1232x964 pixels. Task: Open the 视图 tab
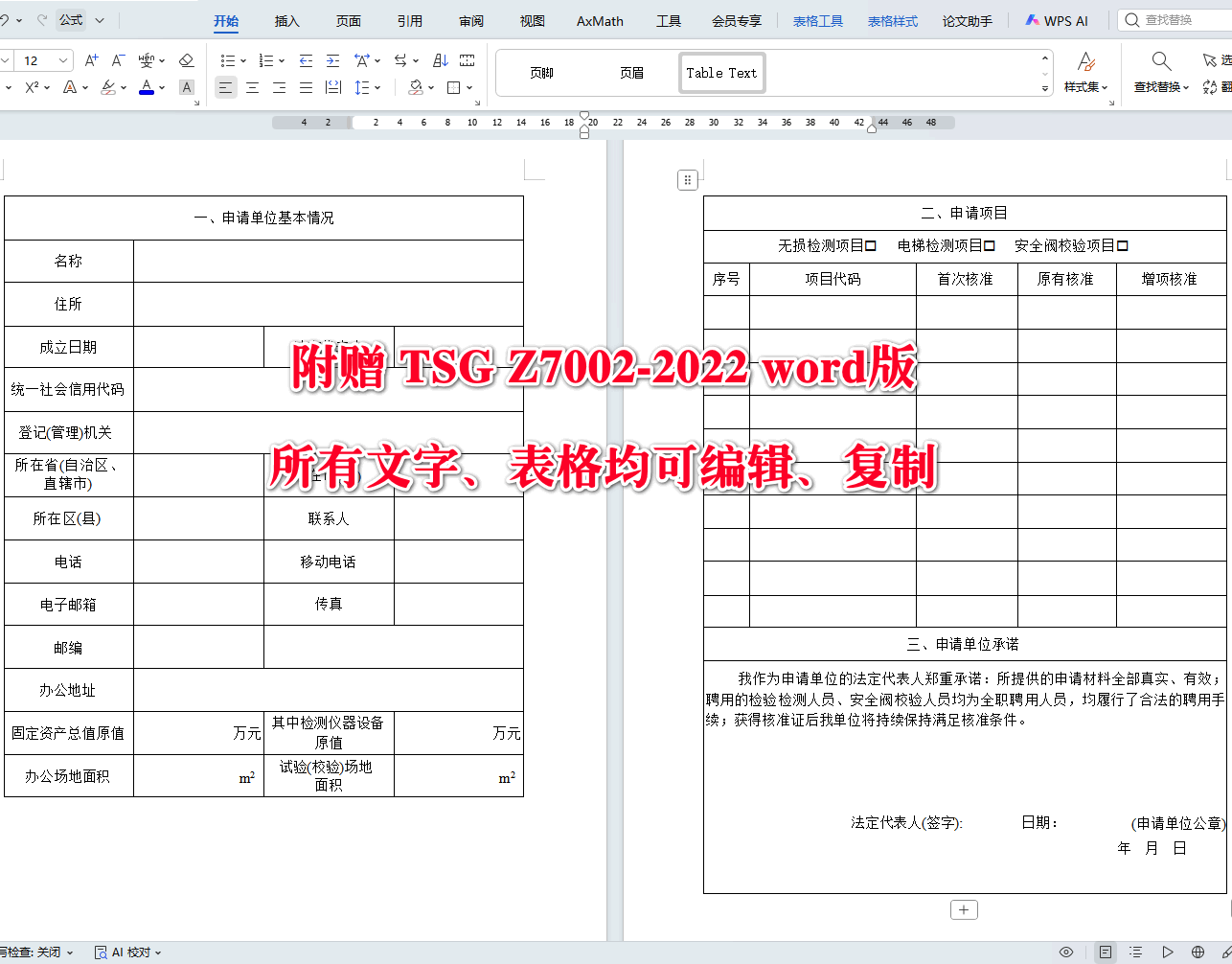coord(533,20)
